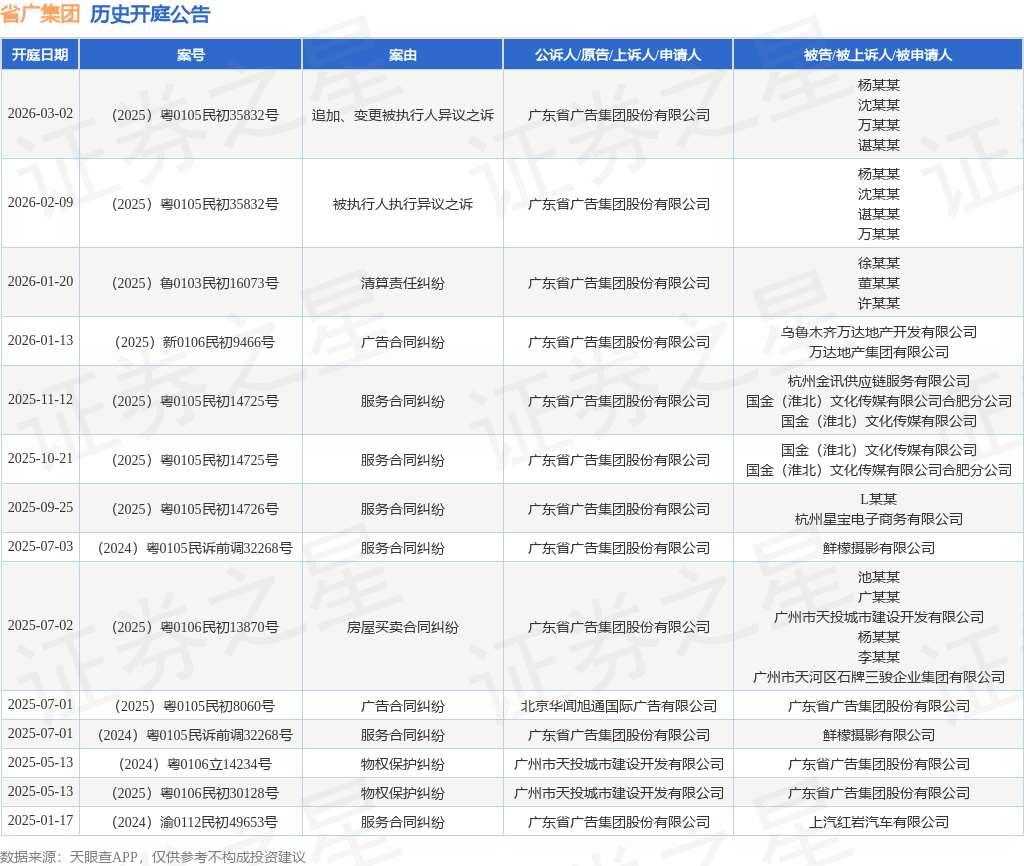Click date cell 2025-07-03
The image size is (1024, 866).
(40, 547)
